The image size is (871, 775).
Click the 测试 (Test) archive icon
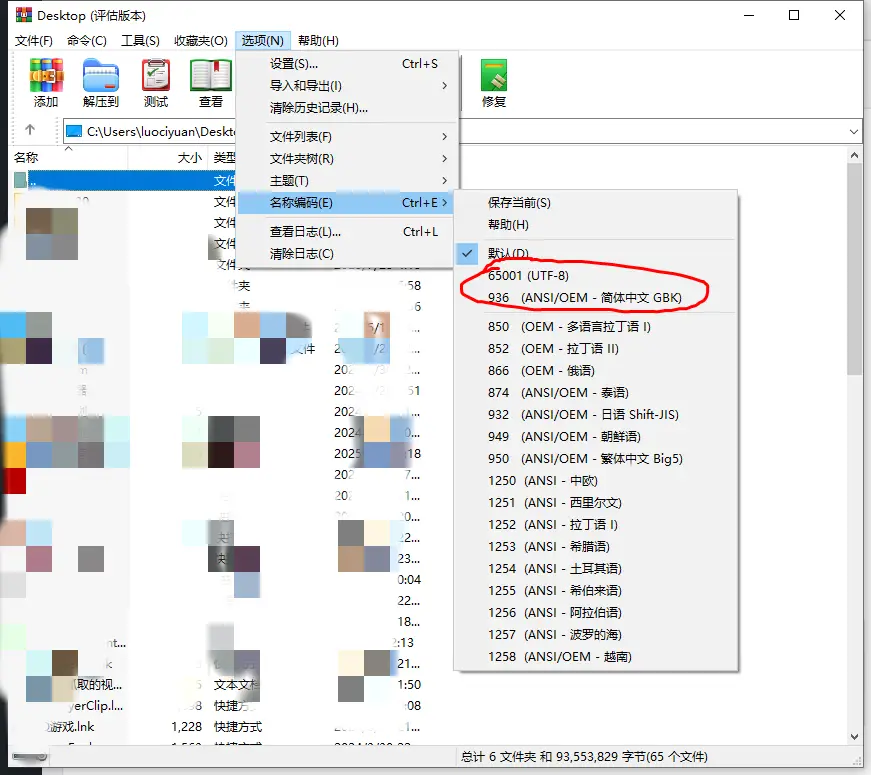coord(156,82)
